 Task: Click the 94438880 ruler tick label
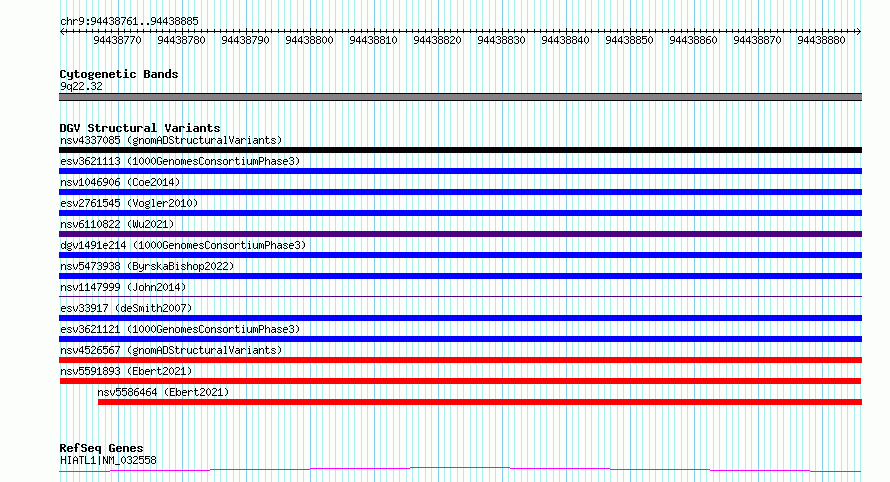coord(821,40)
